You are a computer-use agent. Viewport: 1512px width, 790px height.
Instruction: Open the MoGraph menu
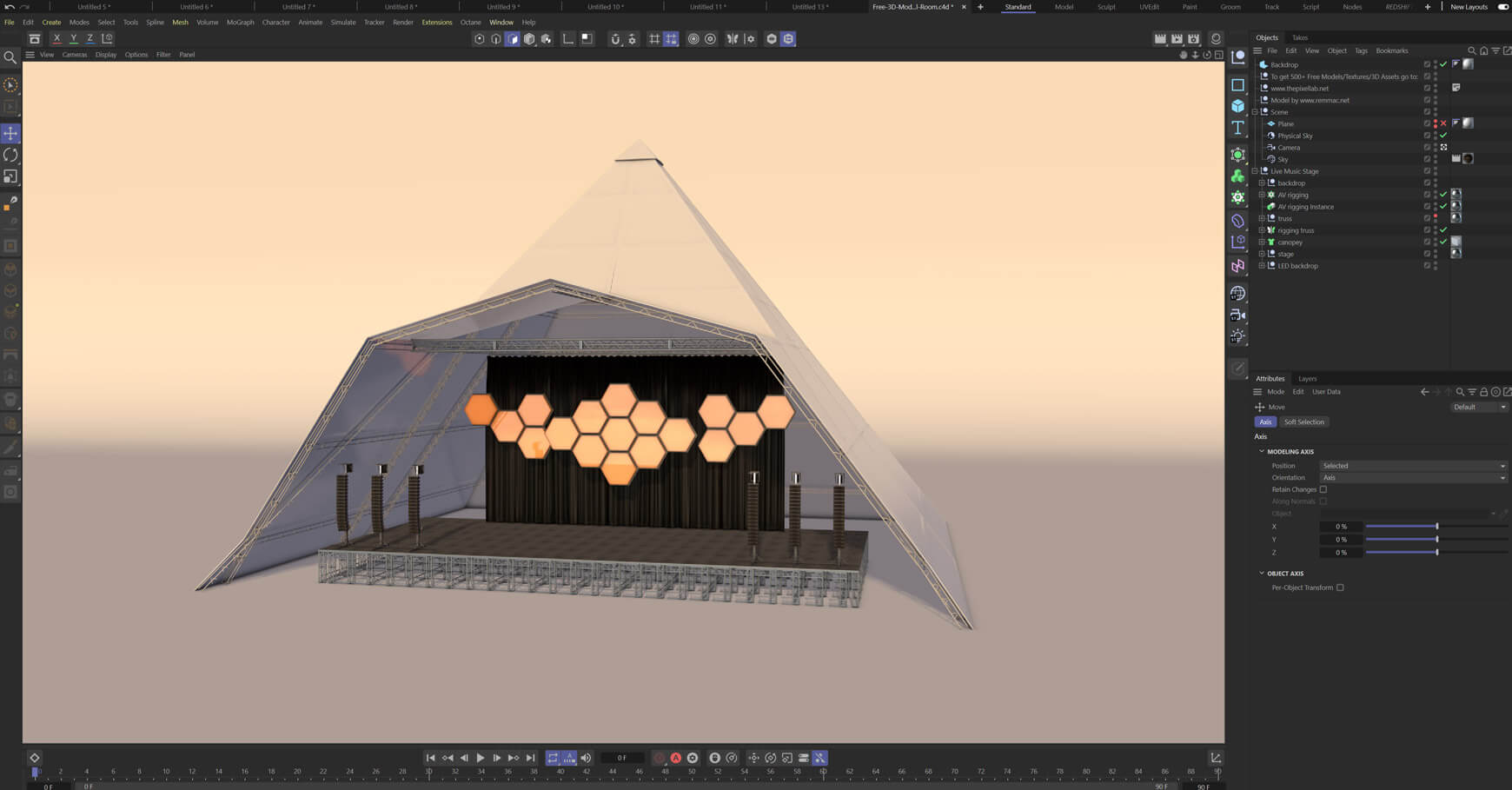tap(240, 23)
